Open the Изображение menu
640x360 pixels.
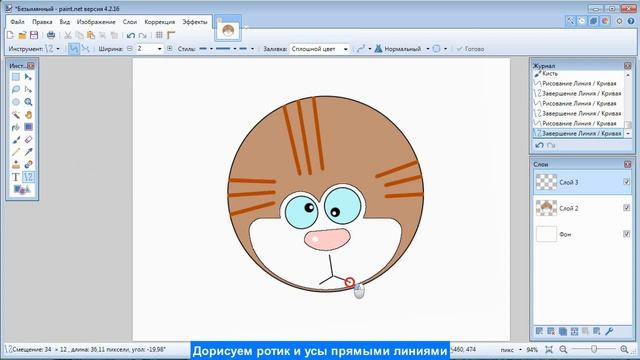96,22
